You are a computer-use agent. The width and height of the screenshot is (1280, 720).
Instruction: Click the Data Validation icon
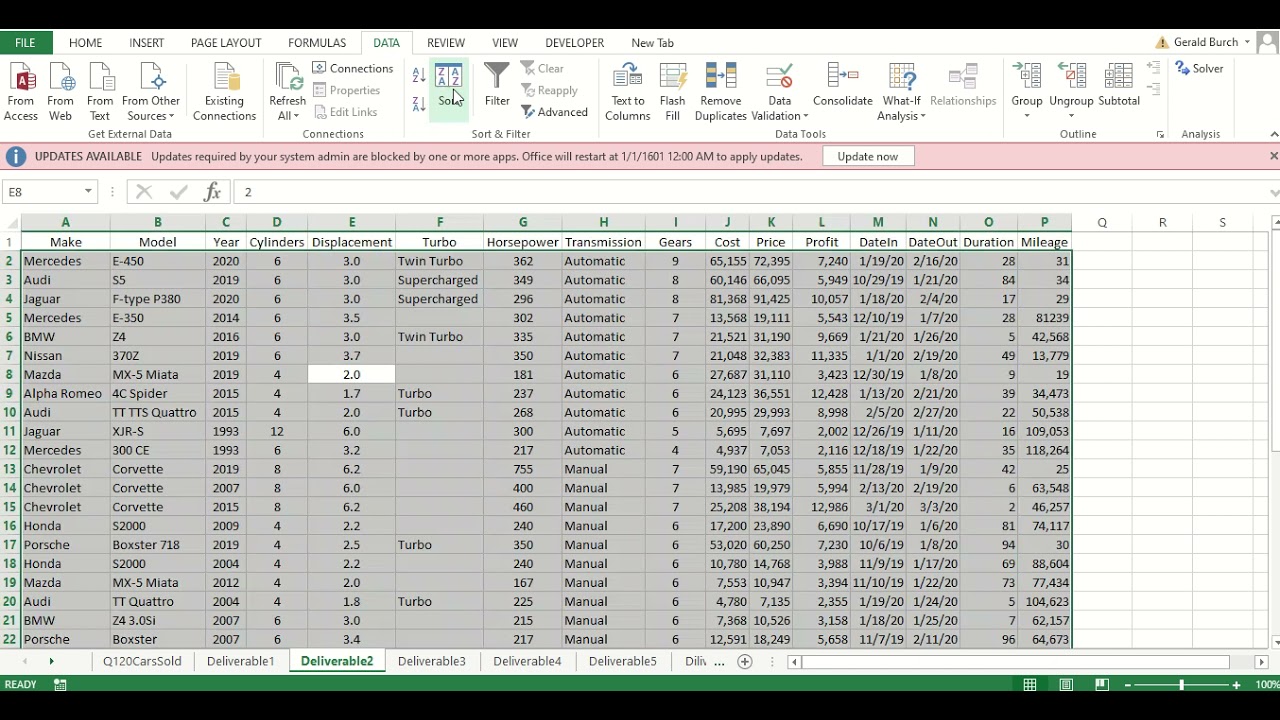[x=779, y=78]
